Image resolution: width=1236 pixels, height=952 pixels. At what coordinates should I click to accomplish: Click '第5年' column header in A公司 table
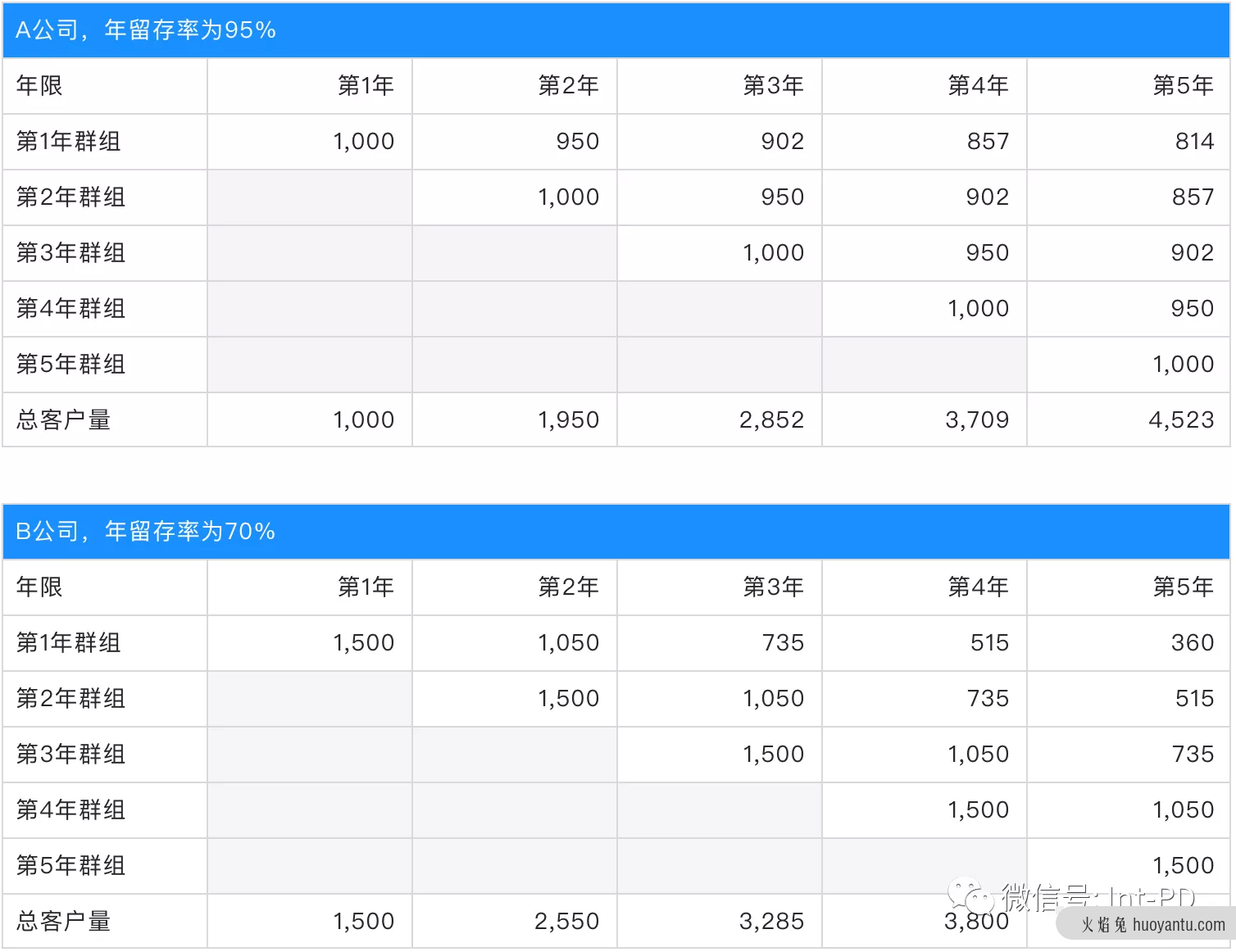click(1183, 86)
